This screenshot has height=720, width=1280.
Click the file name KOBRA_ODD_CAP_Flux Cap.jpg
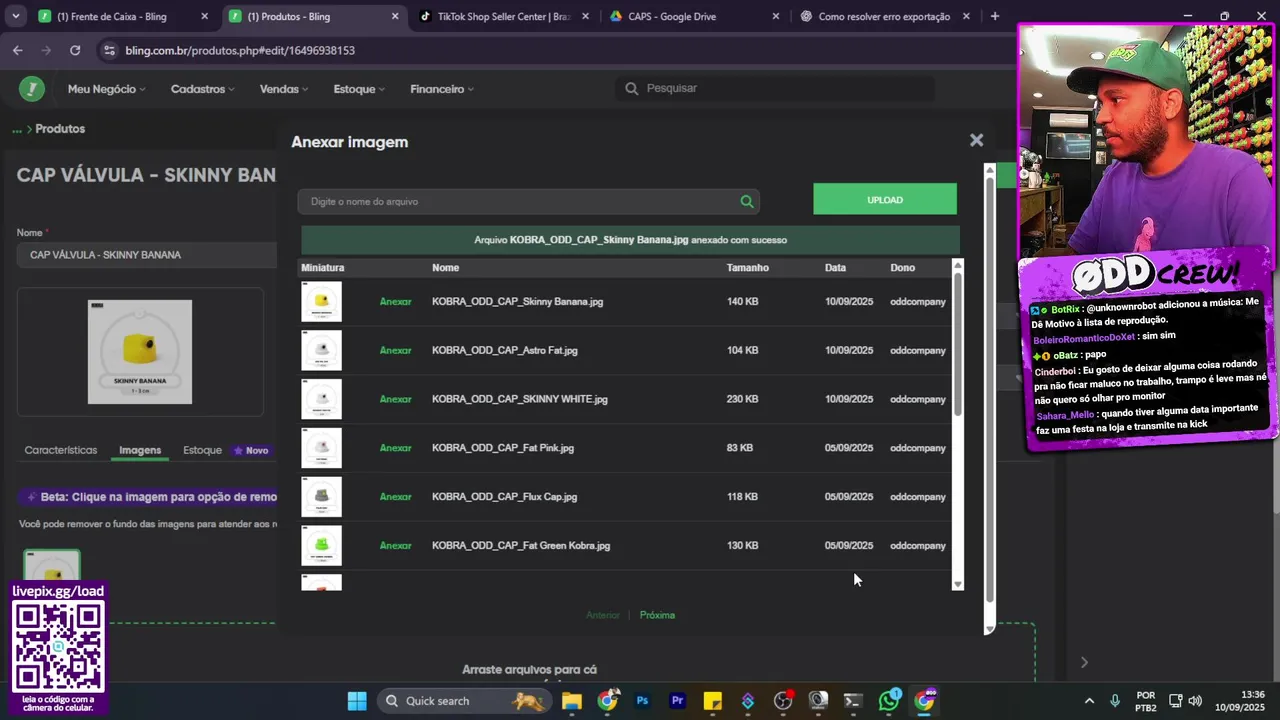(x=504, y=497)
